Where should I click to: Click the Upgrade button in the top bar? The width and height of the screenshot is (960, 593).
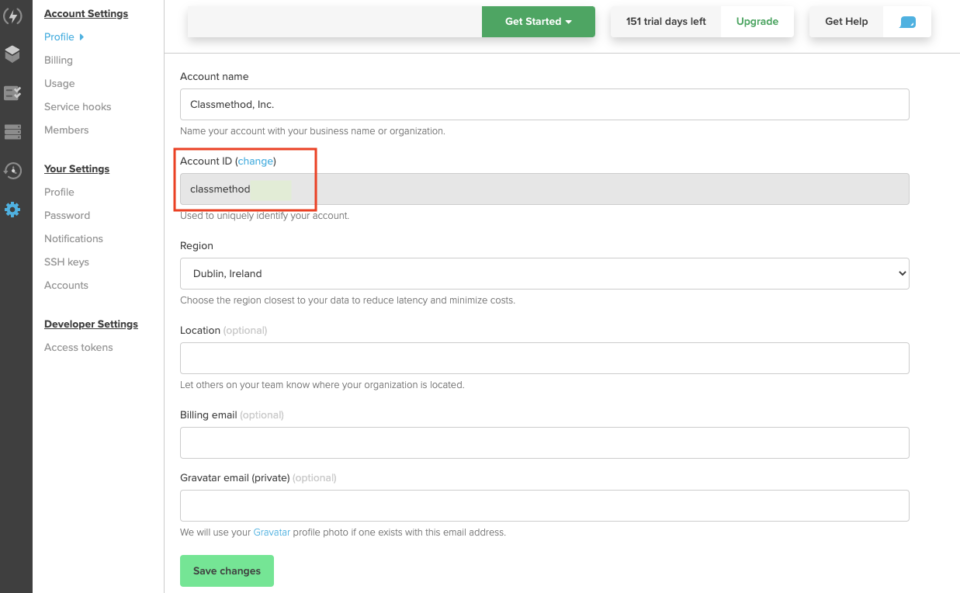pos(758,20)
